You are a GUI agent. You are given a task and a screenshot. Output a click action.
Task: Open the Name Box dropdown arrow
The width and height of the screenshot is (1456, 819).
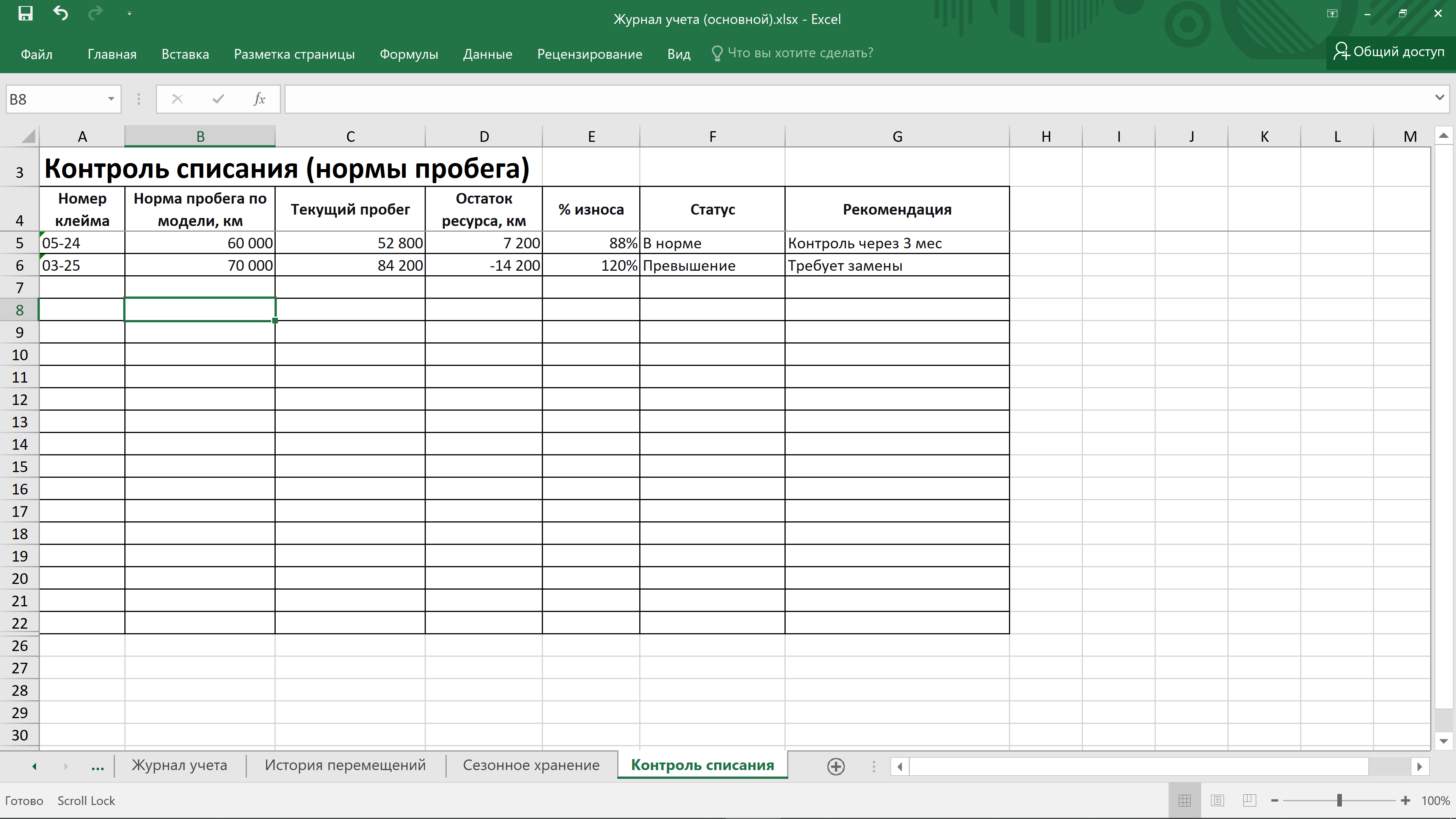point(111,99)
